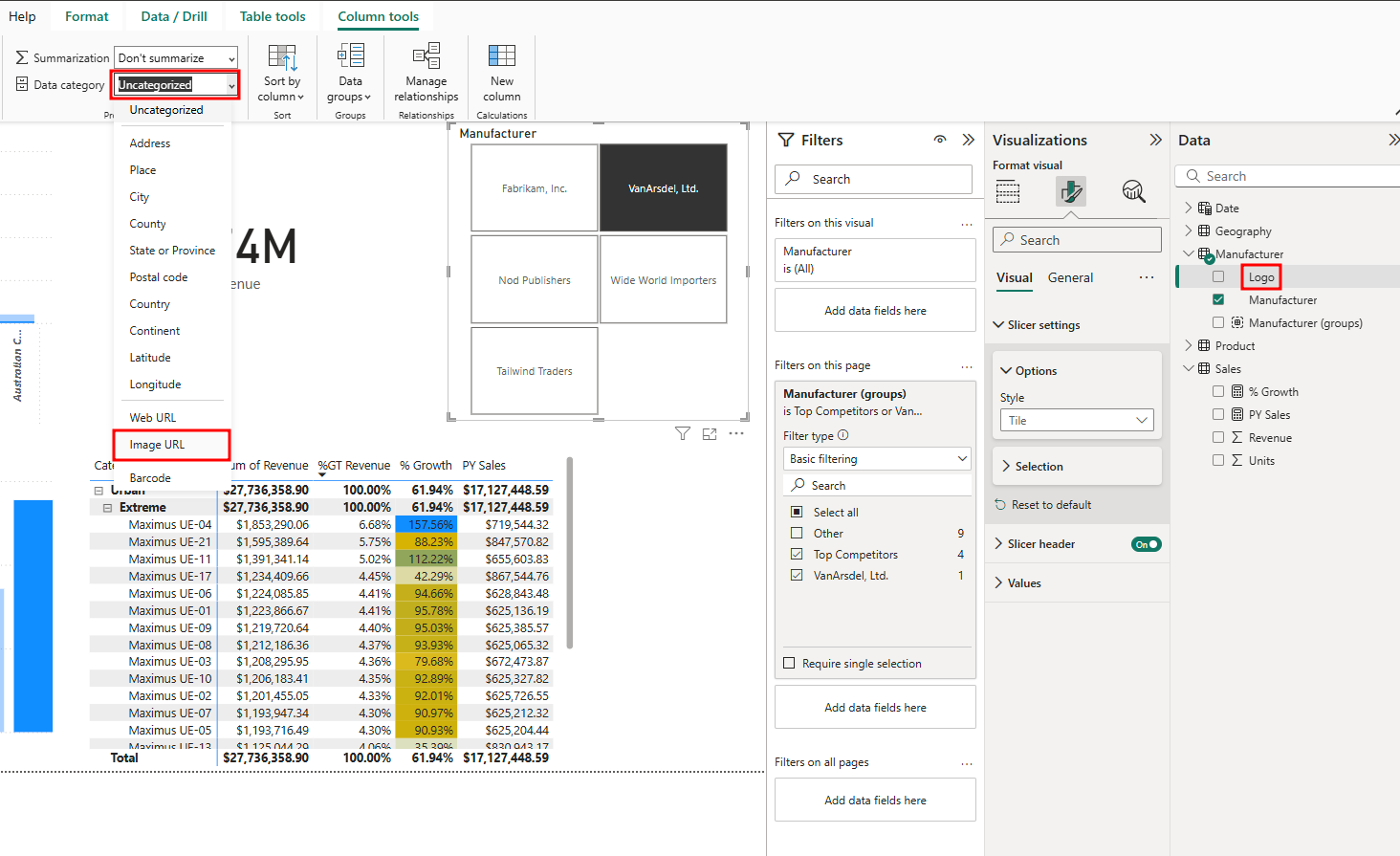Viewport: 1400px width, 856px height.
Task: Open ellipsis menu for Filters on all pages
Action: (967, 763)
